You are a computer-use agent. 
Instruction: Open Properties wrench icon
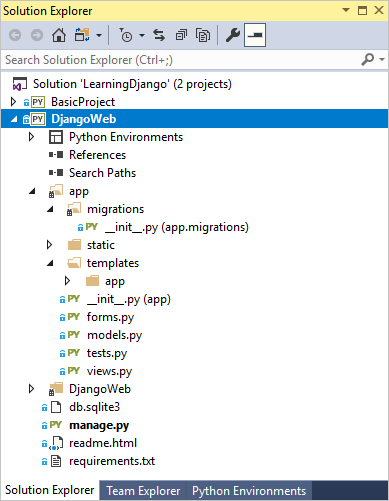(x=233, y=35)
